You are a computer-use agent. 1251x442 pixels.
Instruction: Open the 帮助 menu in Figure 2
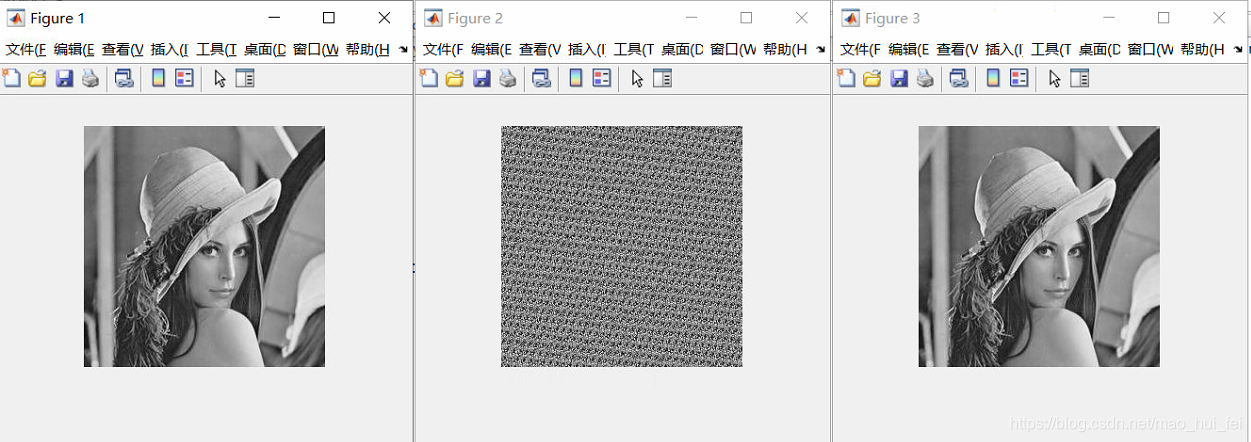[784, 50]
